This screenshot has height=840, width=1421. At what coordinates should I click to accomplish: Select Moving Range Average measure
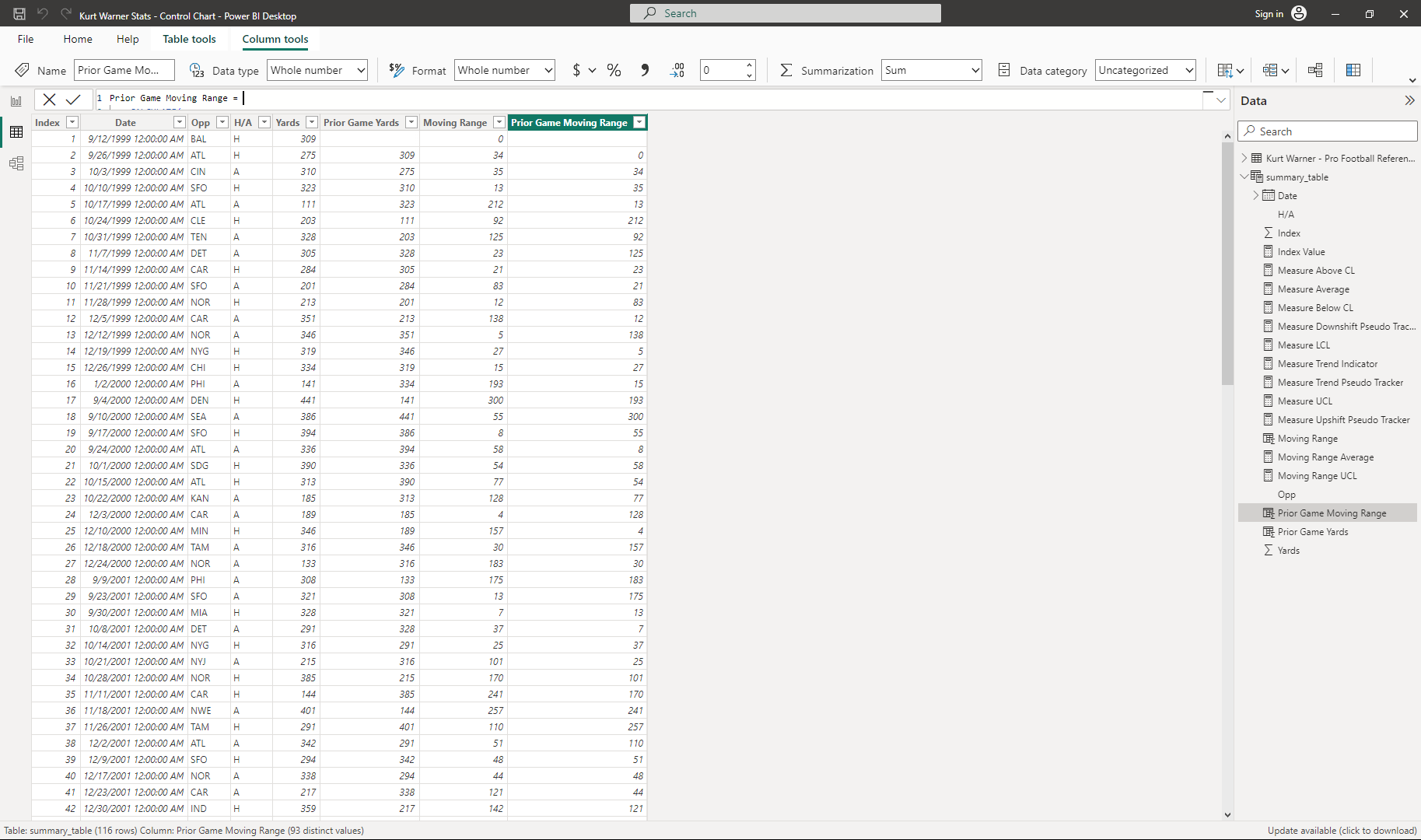(x=1325, y=457)
